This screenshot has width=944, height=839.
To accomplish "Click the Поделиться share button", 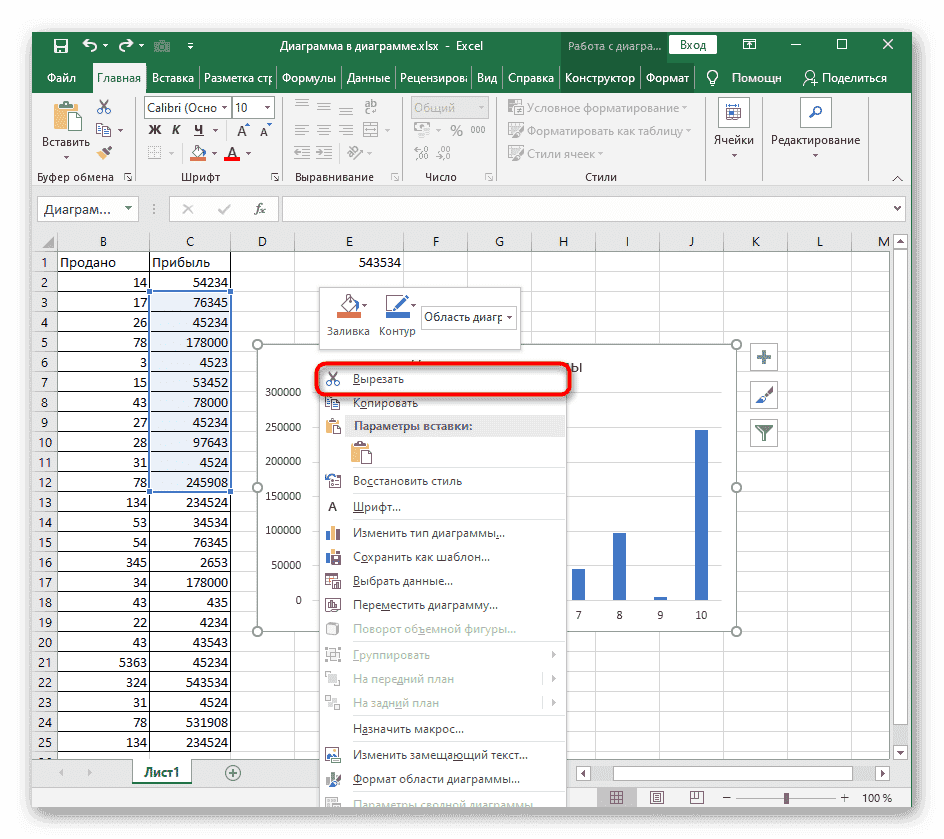I will tap(845, 78).
